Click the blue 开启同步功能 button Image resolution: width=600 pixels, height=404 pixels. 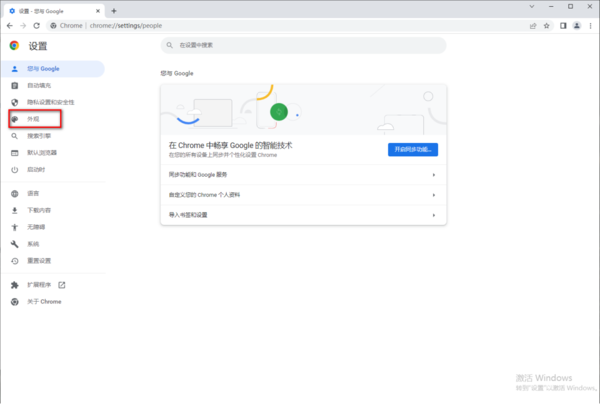pos(413,150)
